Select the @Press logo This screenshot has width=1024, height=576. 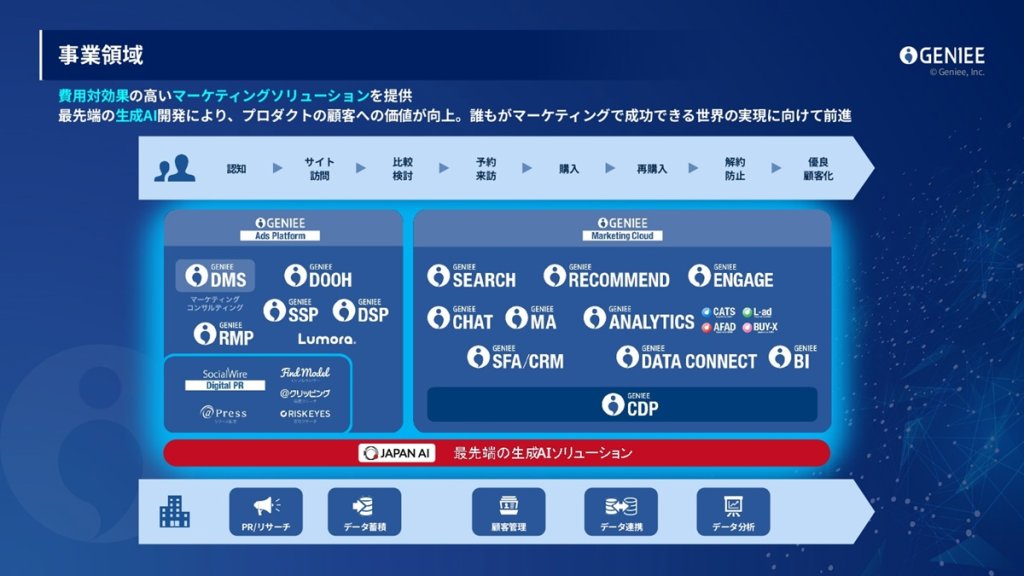[223, 413]
